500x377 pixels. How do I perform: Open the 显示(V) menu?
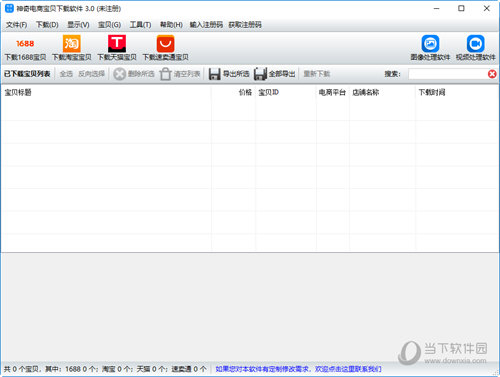[x=78, y=25]
